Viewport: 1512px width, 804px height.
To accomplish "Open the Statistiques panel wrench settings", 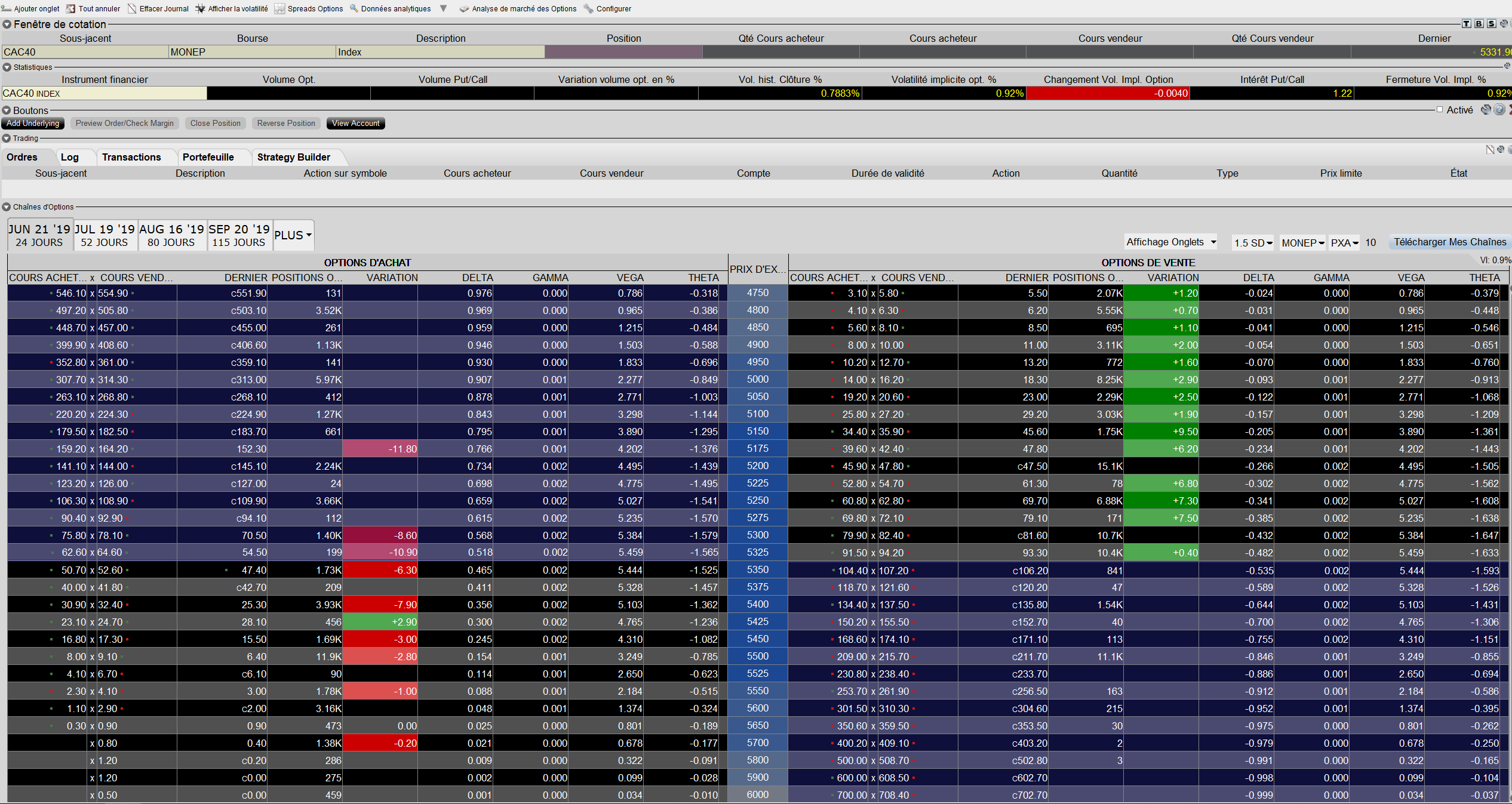I will pos(1507,66).
